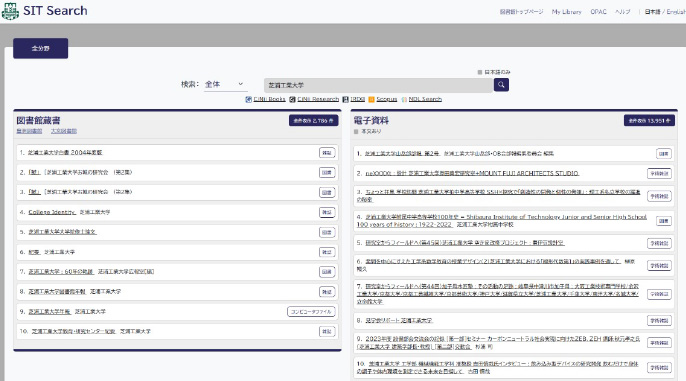Select the 全分野 tab

pyautogui.click(x=40, y=48)
